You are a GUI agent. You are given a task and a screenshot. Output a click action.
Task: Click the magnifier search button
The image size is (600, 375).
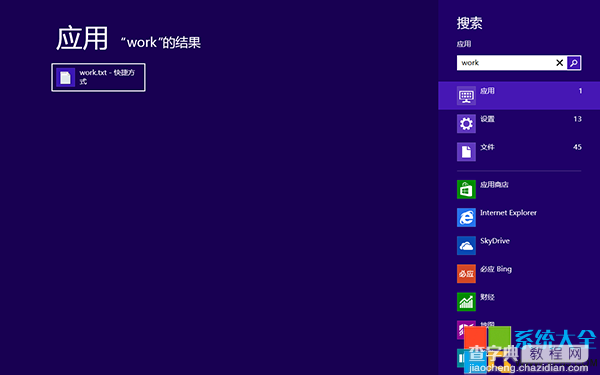pos(574,63)
